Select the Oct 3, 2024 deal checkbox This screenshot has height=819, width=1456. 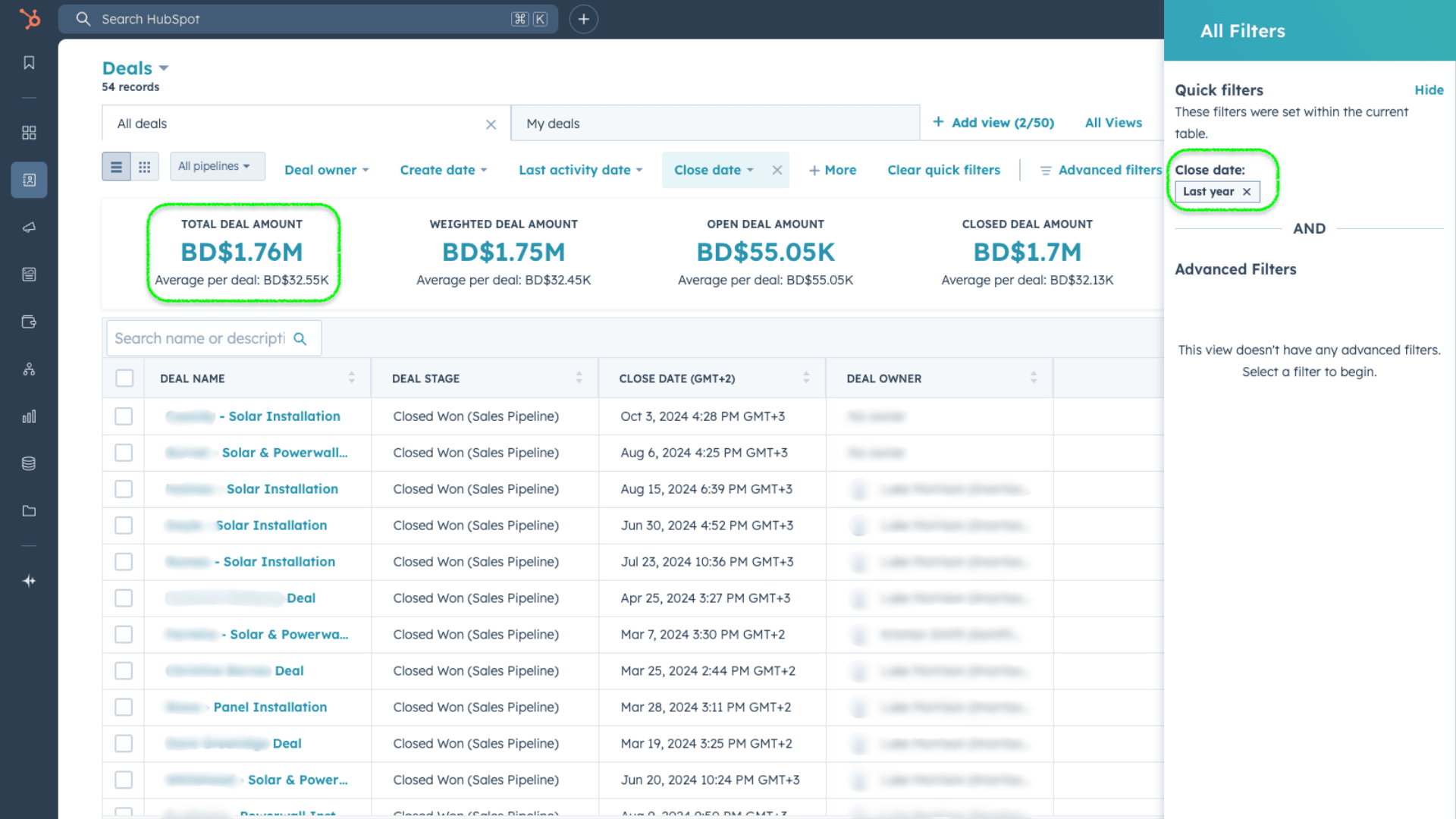(x=124, y=416)
